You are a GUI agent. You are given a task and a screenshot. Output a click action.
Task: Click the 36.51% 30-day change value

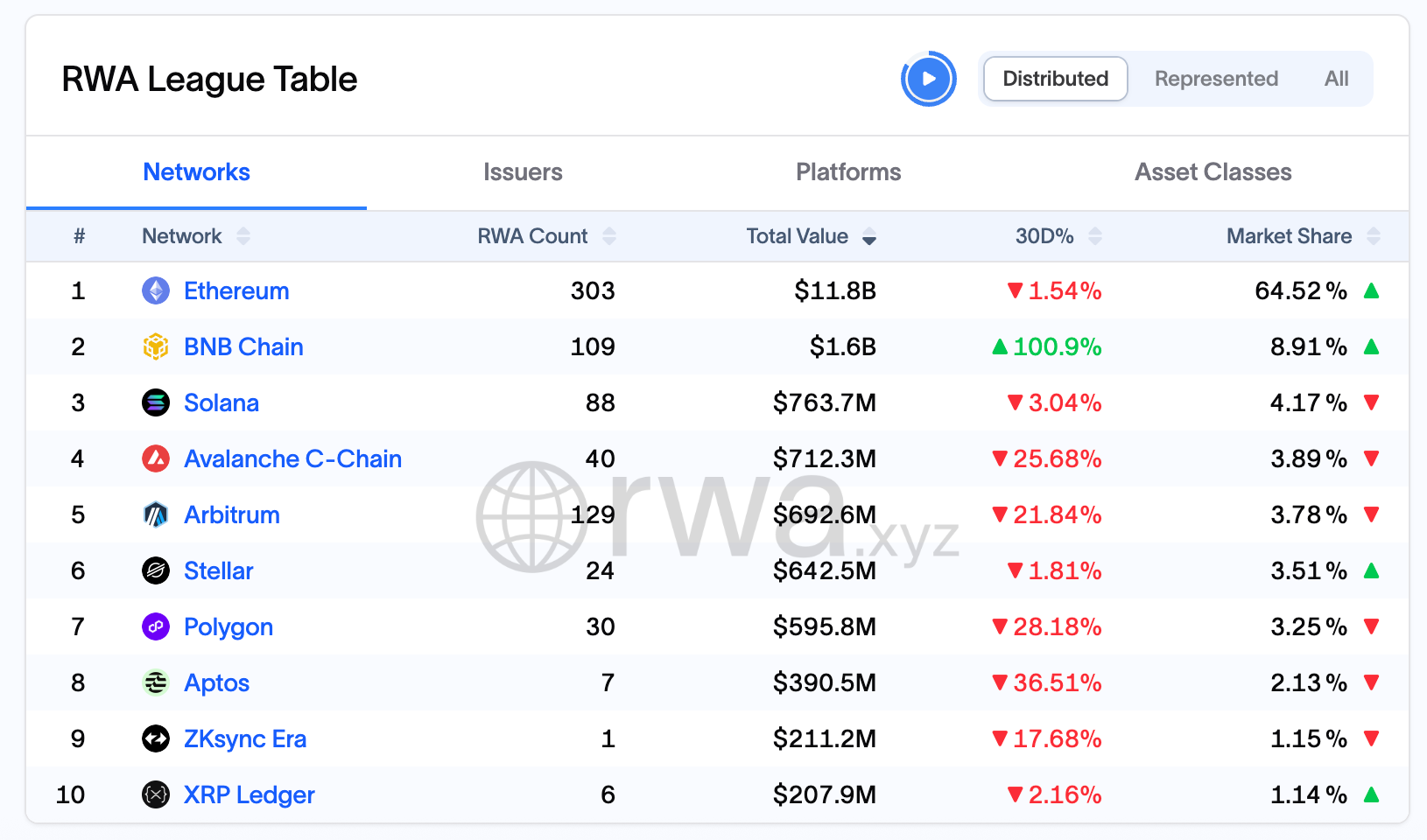tap(1057, 682)
